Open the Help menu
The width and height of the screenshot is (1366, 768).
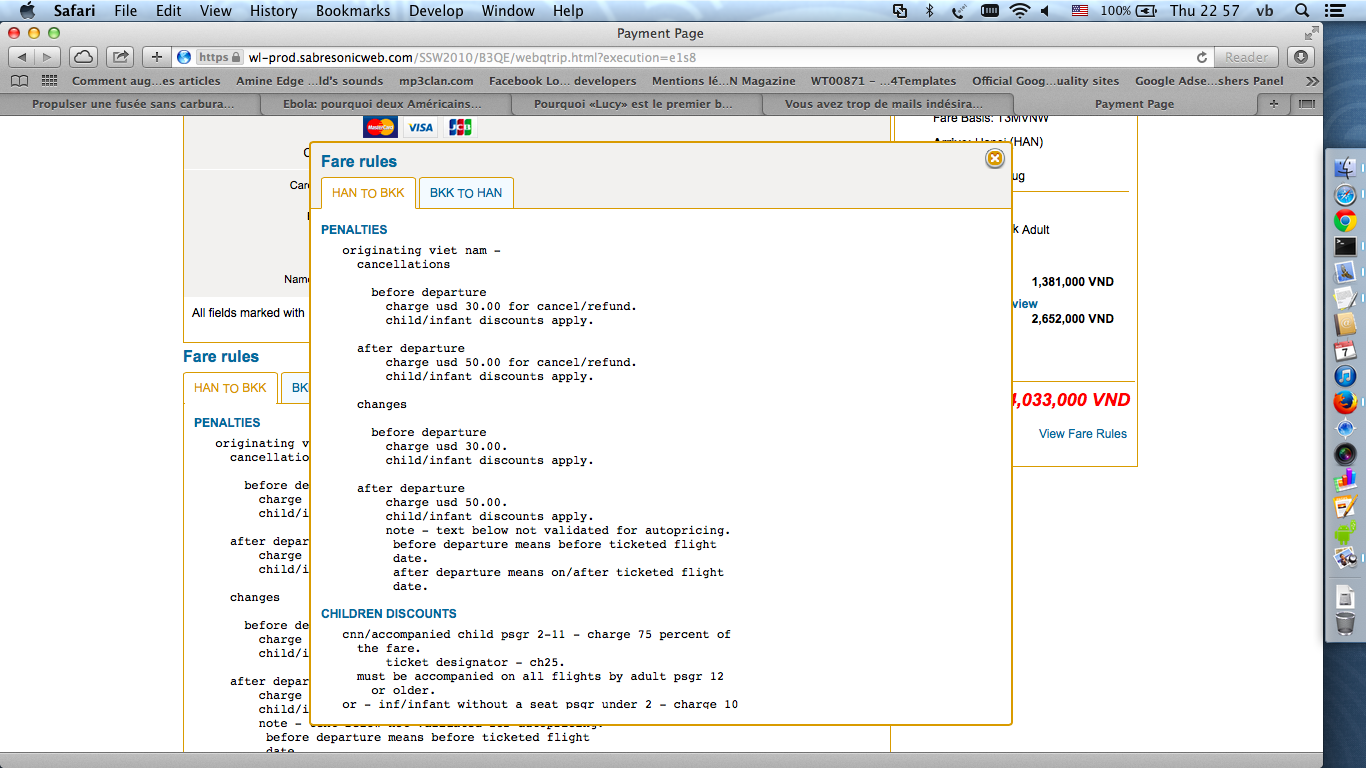[568, 11]
